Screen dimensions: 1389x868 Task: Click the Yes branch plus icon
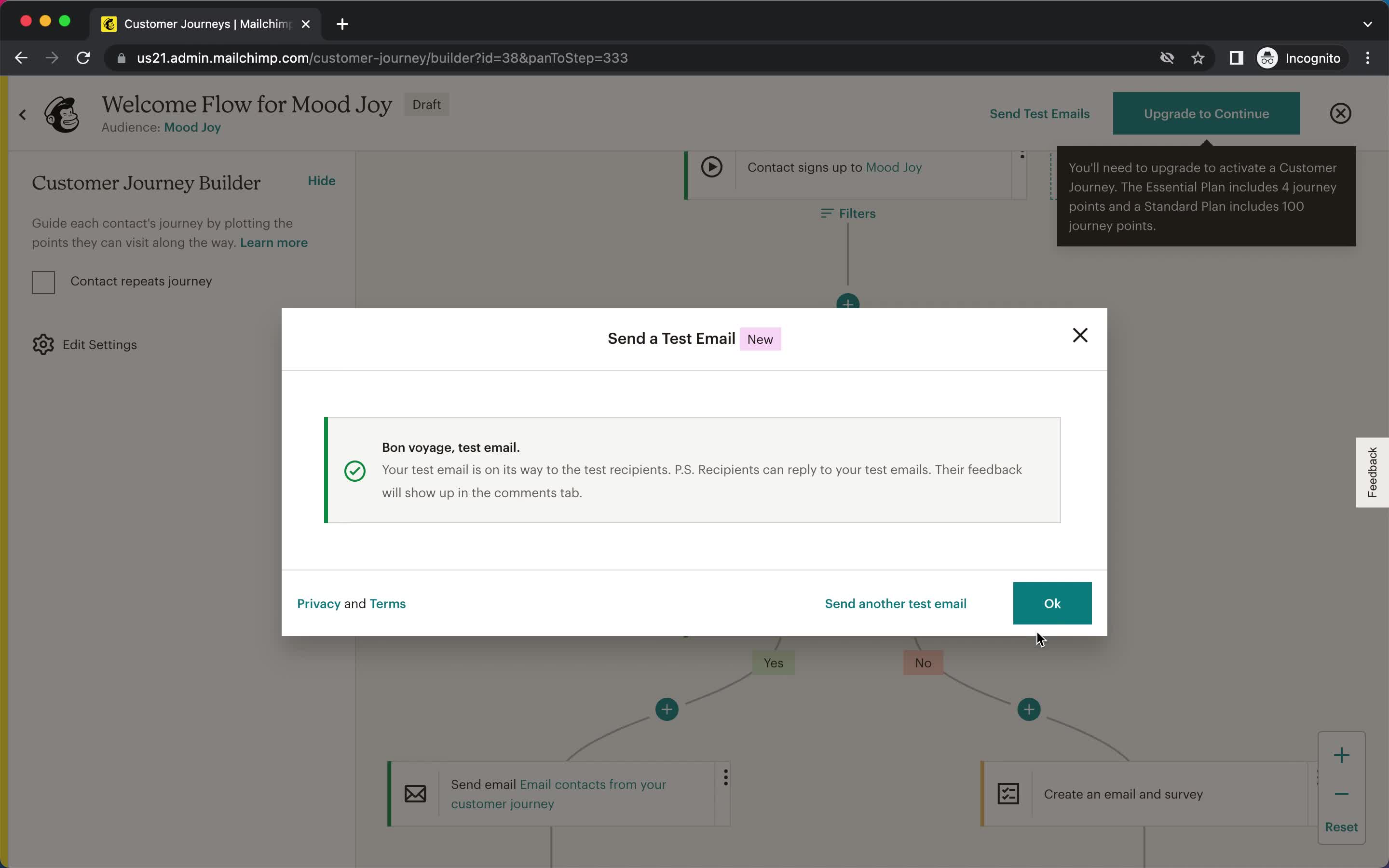click(666, 709)
